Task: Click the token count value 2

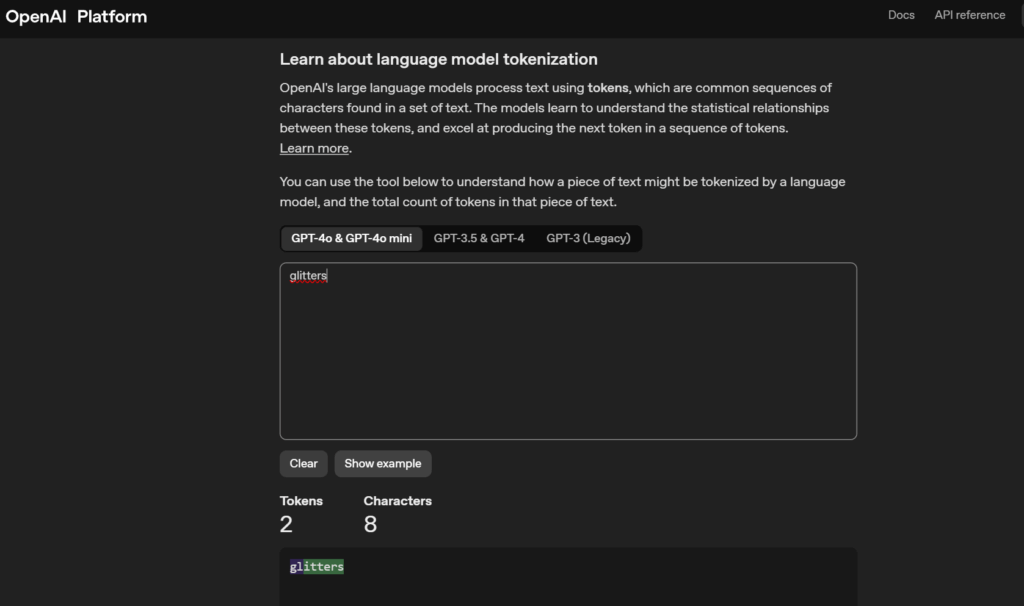Action: (x=286, y=524)
